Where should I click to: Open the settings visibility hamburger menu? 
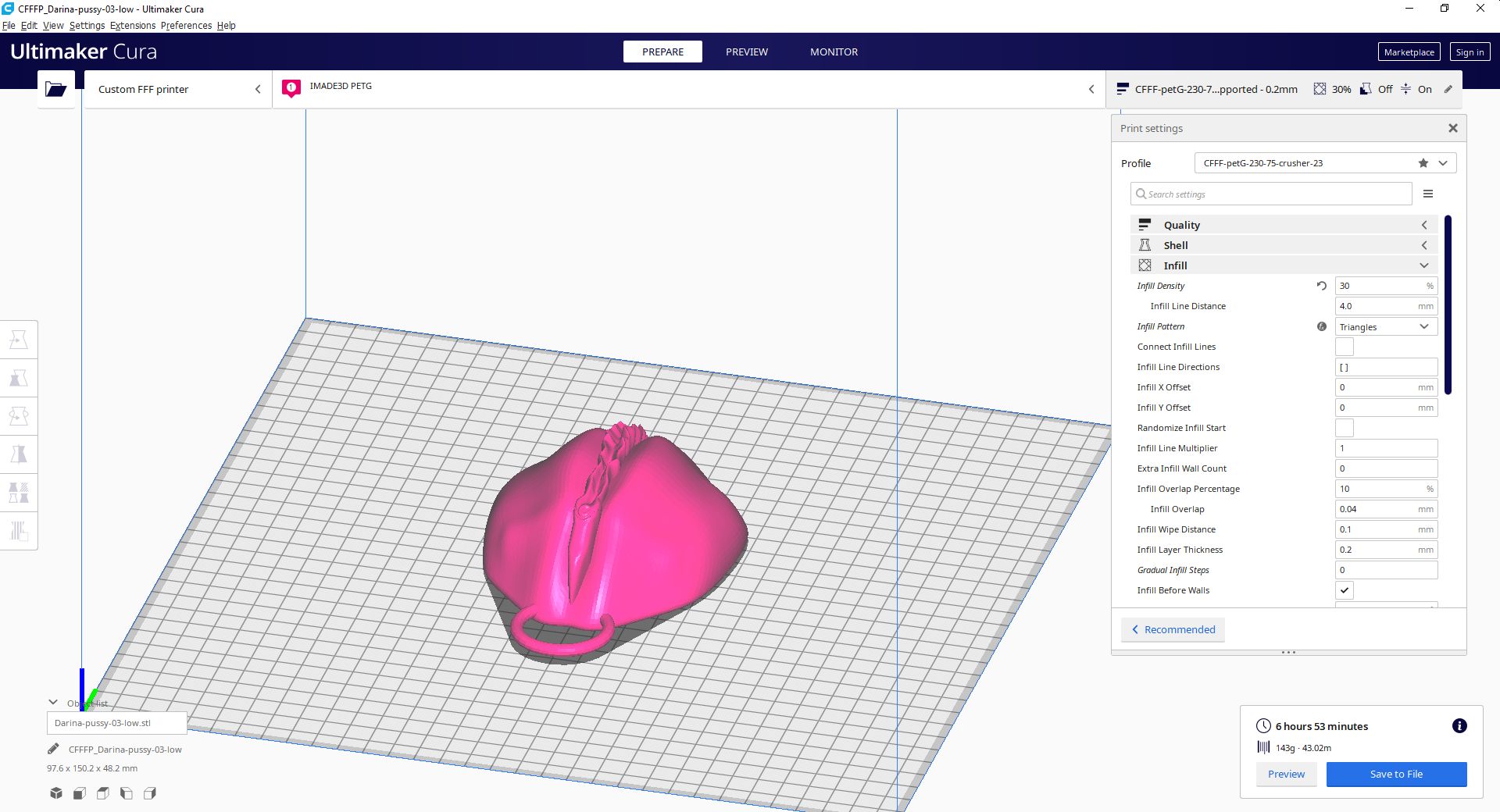point(1428,194)
